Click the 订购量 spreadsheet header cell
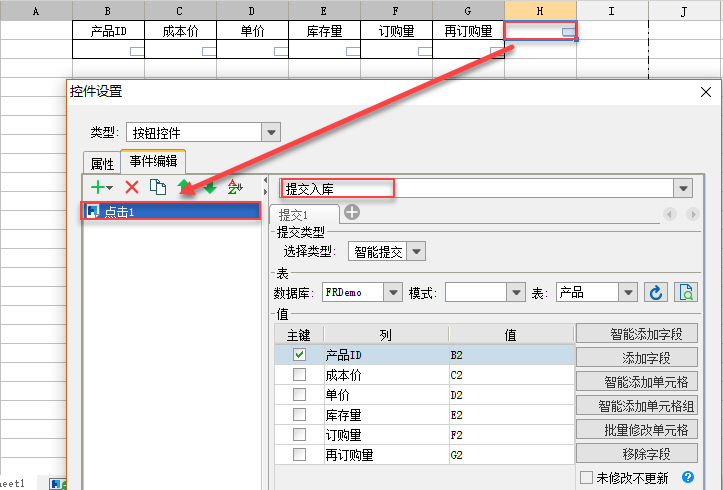 pyautogui.click(x=397, y=30)
